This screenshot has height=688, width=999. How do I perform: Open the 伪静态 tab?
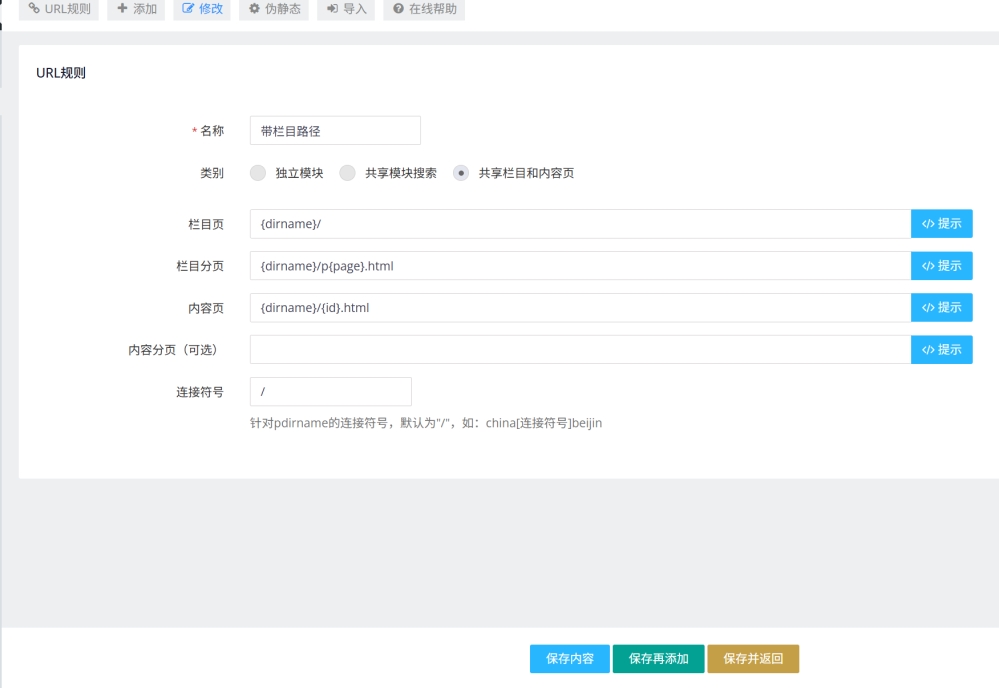[274, 9]
